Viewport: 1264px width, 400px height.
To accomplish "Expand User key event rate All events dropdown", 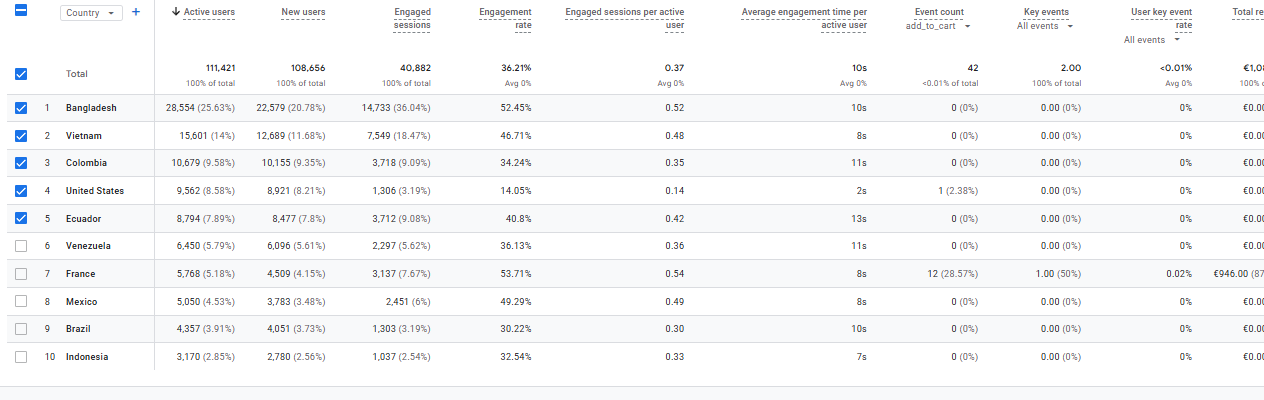I will coord(1152,40).
